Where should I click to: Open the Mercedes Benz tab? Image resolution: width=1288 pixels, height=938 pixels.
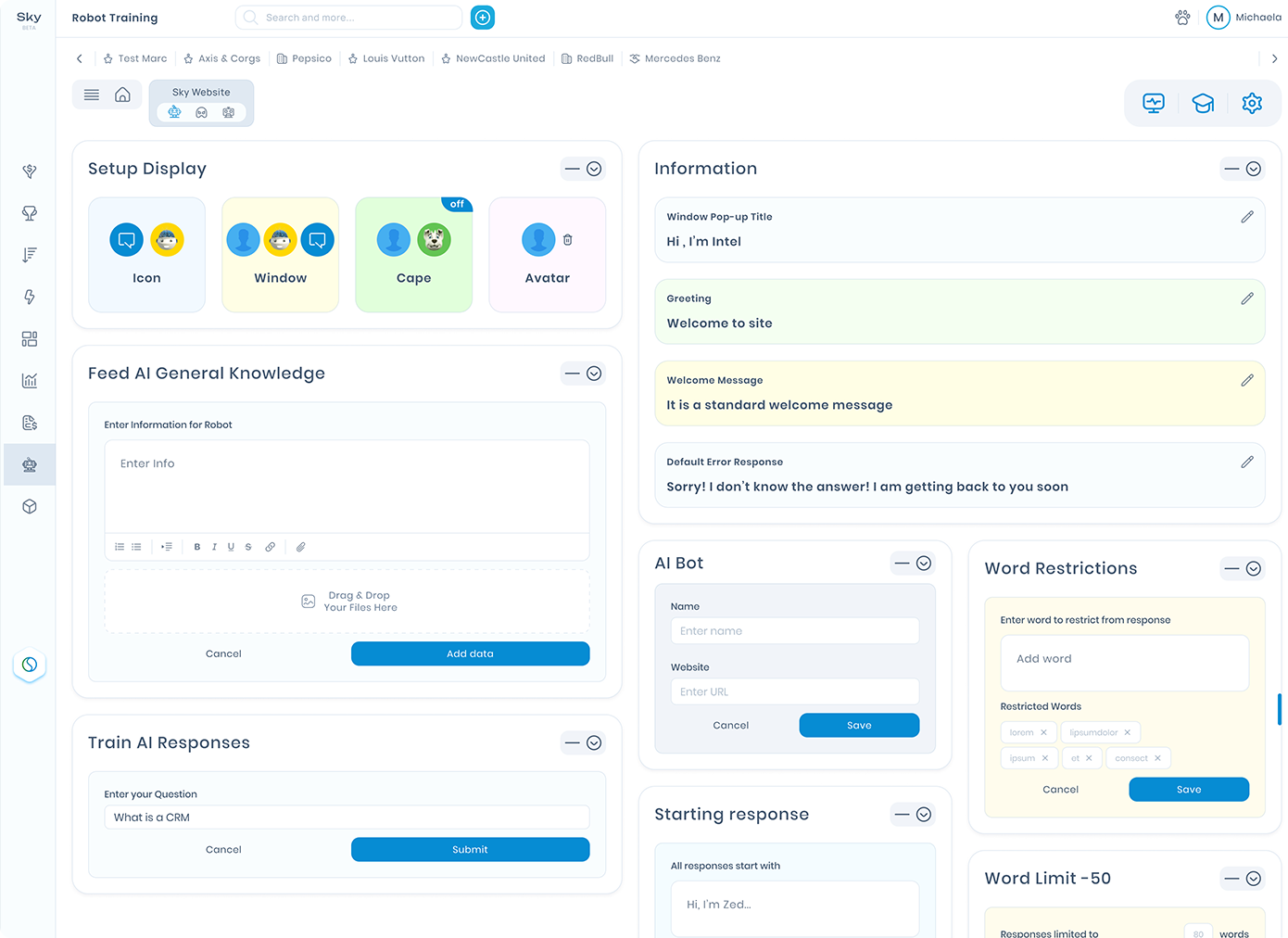click(675, 58)
